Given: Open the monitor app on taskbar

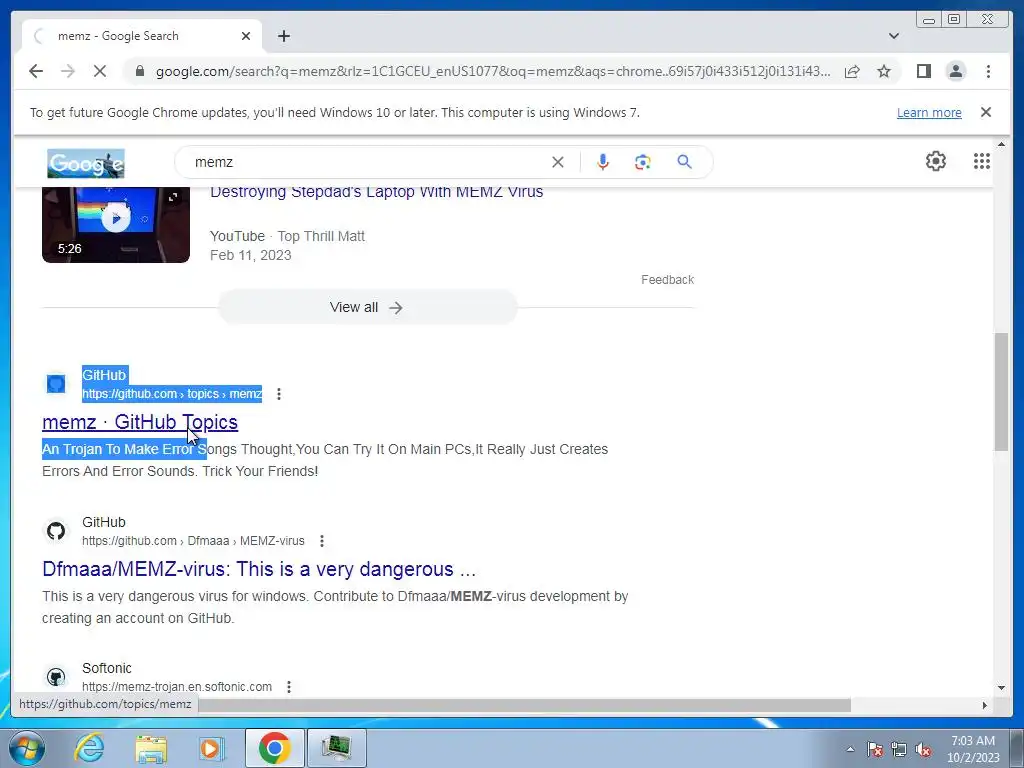Looking at the screenshot, I should point(336,748).
